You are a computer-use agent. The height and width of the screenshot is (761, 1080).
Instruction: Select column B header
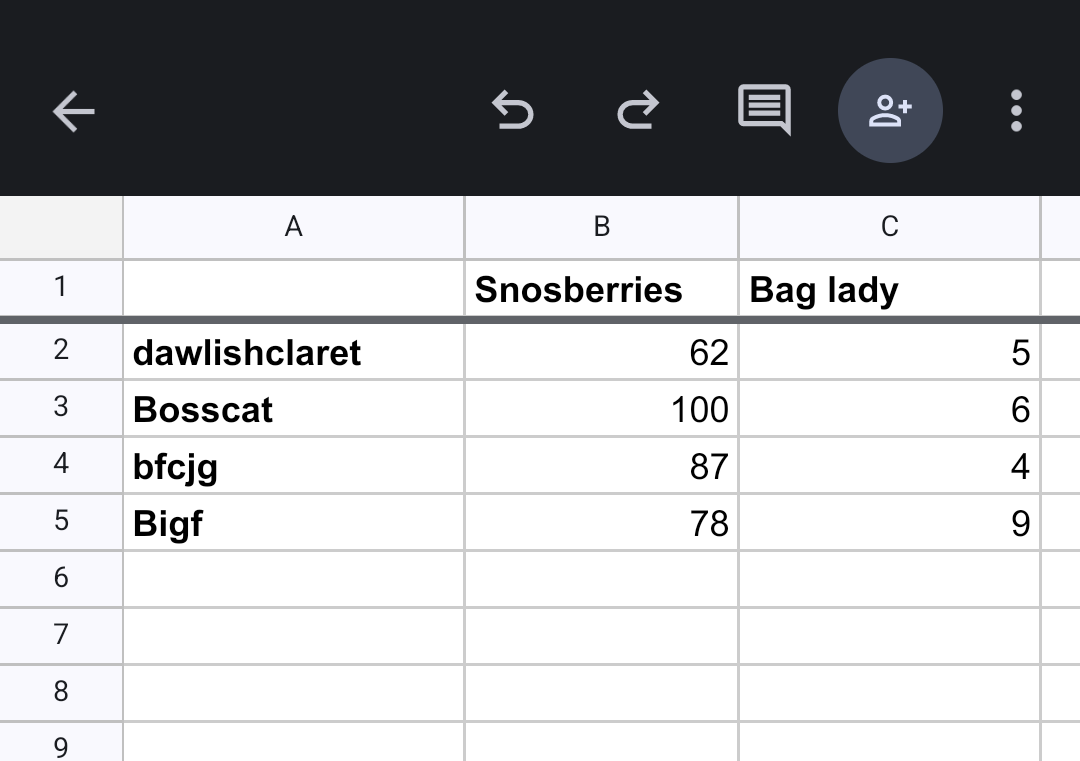click(601, 227)
